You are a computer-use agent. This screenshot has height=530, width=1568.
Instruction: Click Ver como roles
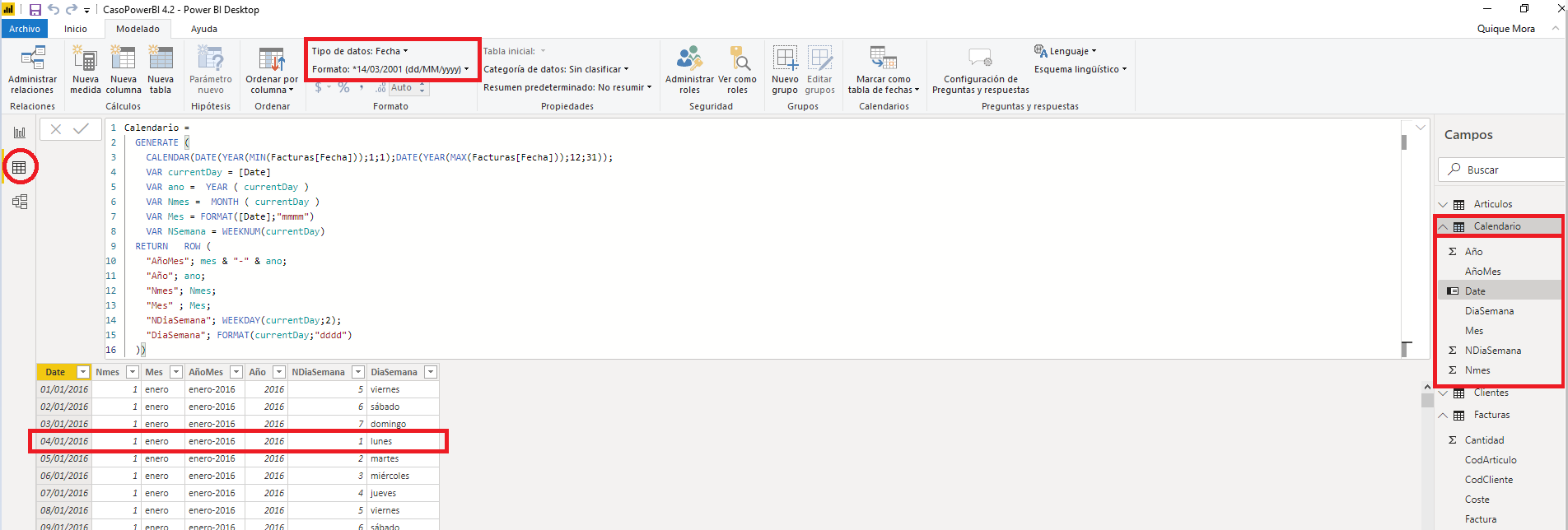point(737,71)
